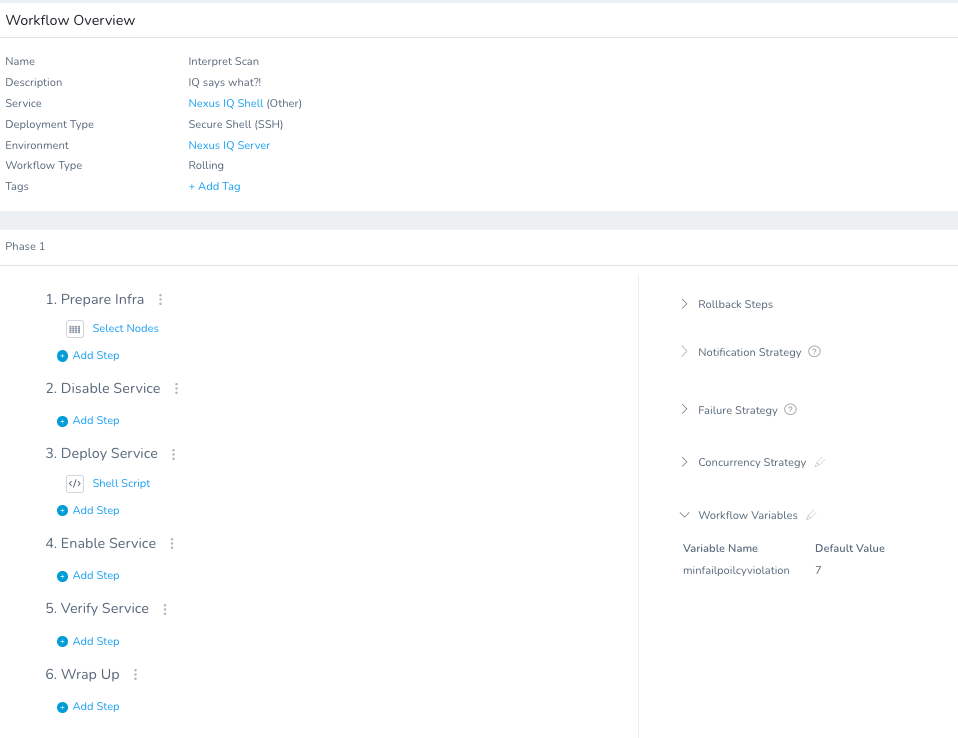Edit Concurrency Strategy with pencil icon
The image size is (958, 738).
point(820,462)
